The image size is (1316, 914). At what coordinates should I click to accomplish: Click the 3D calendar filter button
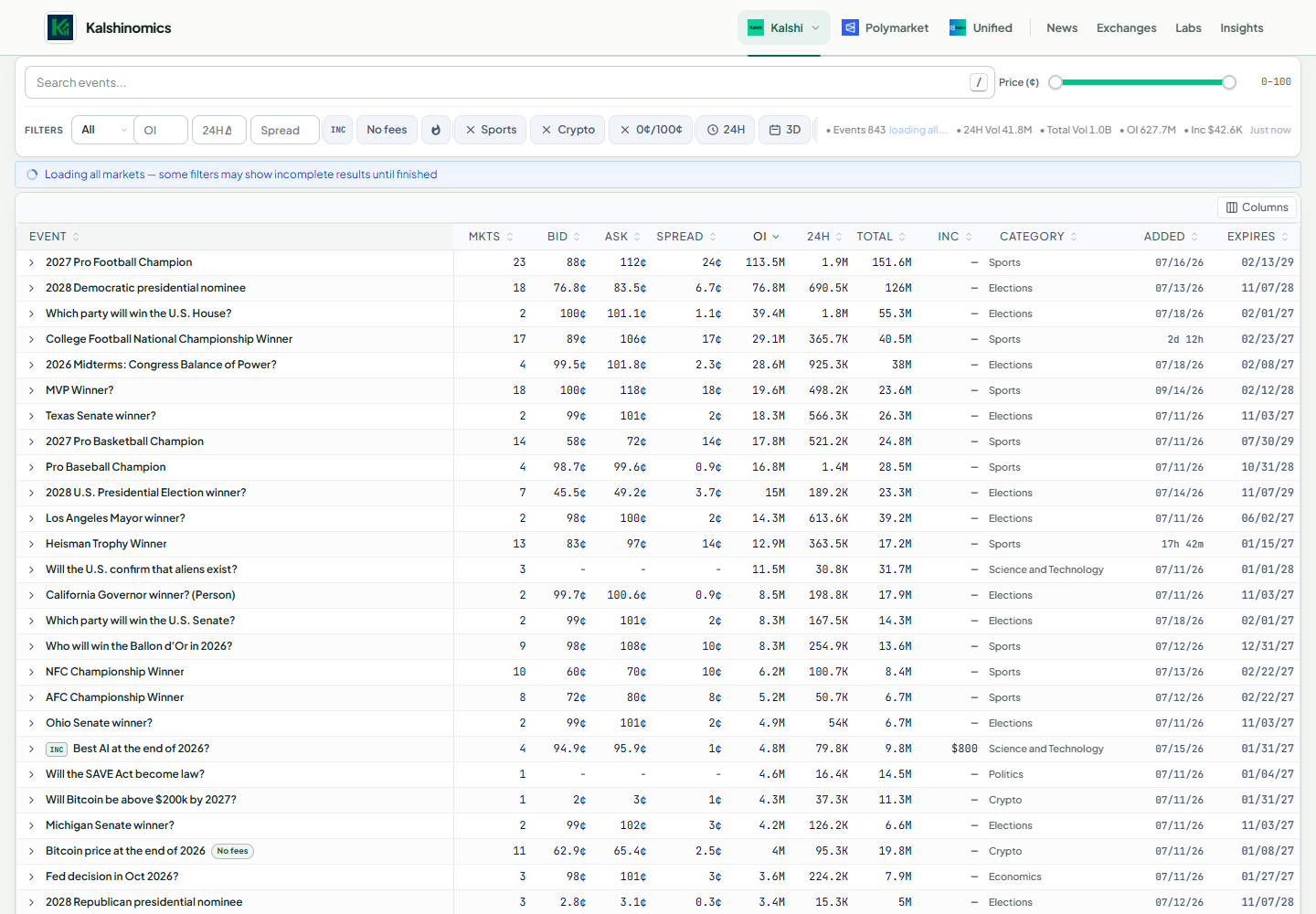(784, 130)
